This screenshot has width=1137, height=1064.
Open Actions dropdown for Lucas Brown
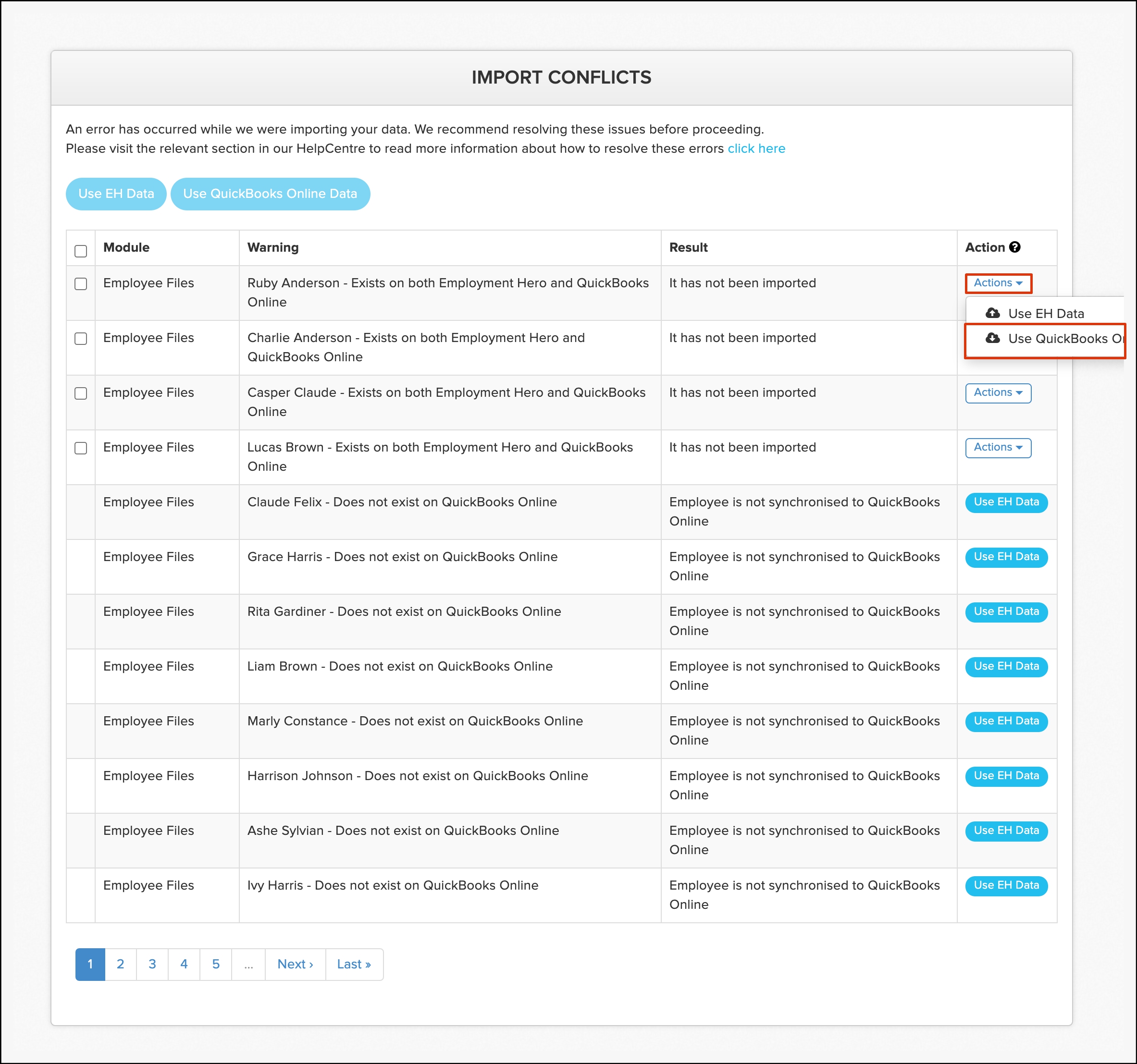(x=998, y=448)
